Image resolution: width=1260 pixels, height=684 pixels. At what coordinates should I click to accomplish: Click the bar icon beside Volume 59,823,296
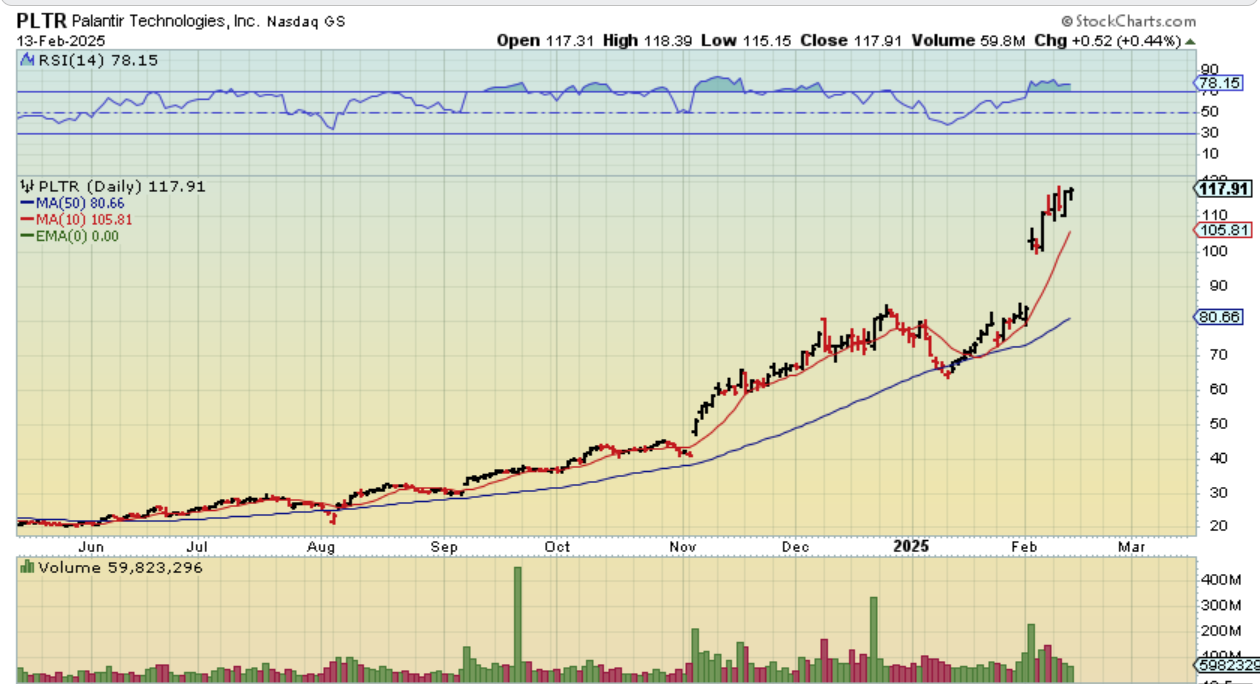point(26,567)
